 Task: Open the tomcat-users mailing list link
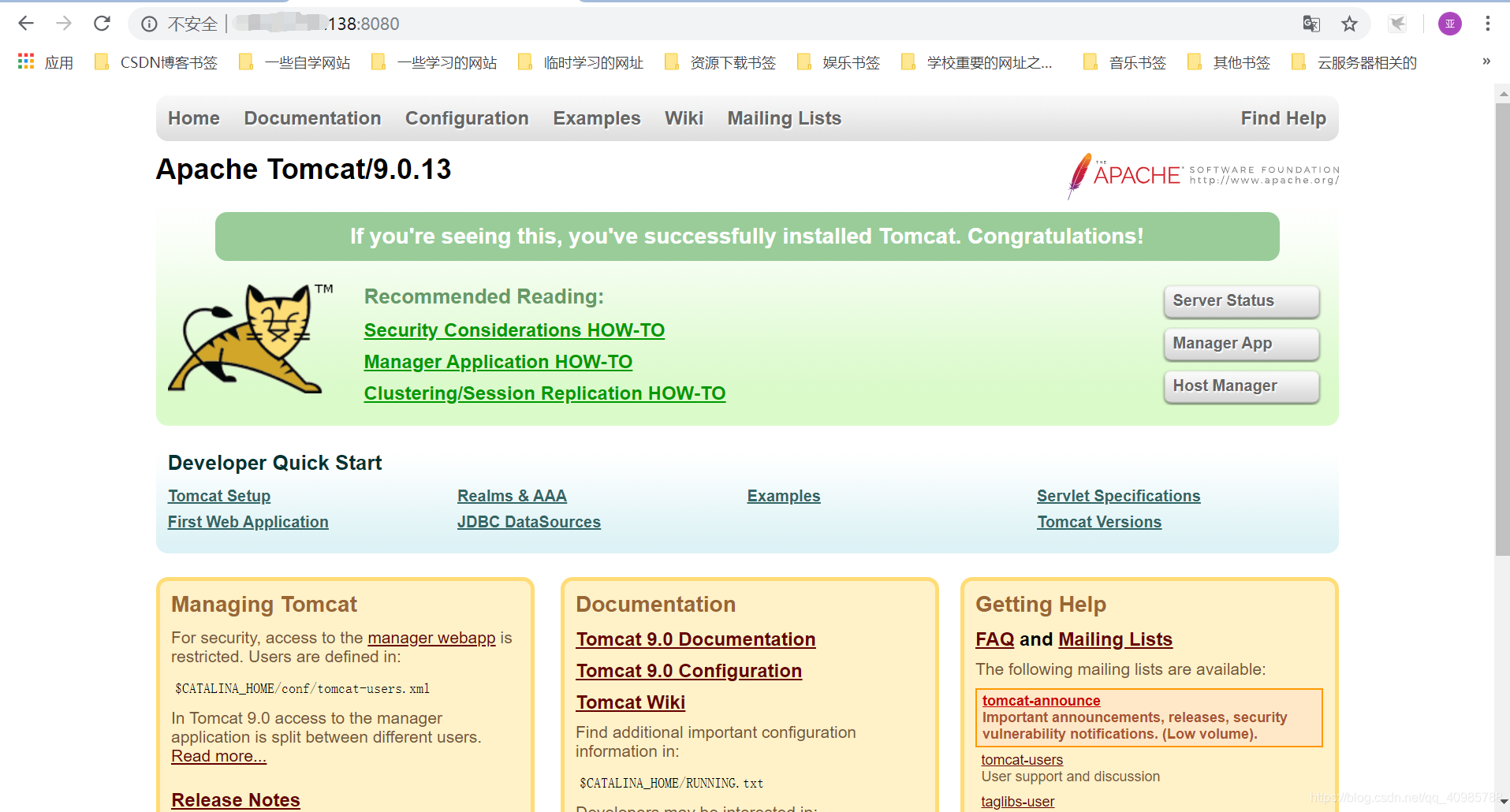click(1022, 760)
